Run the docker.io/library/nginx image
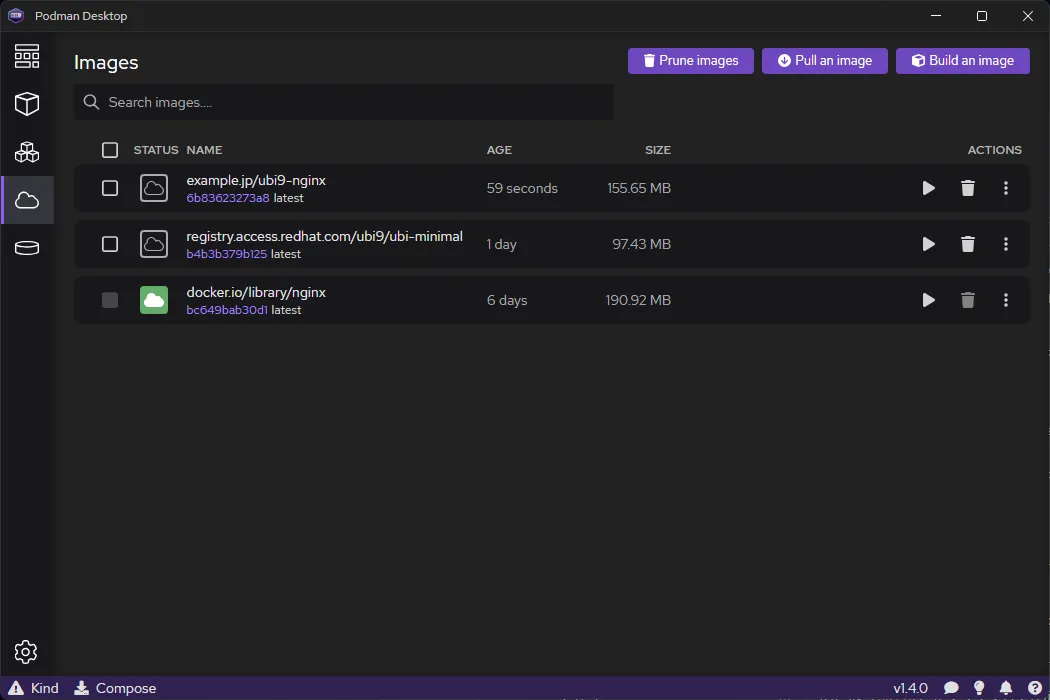This screenshot has height=700, width=1050. coord(928,300)
